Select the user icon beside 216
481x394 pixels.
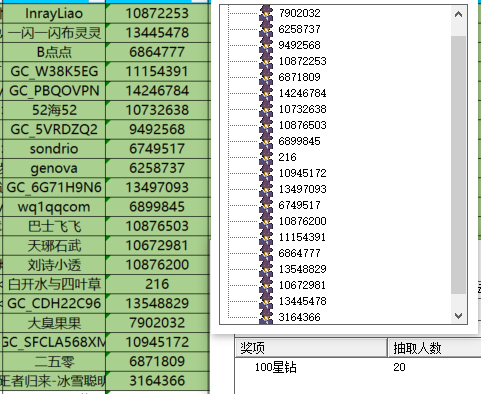pyautogui.click(x=266, y=157)
